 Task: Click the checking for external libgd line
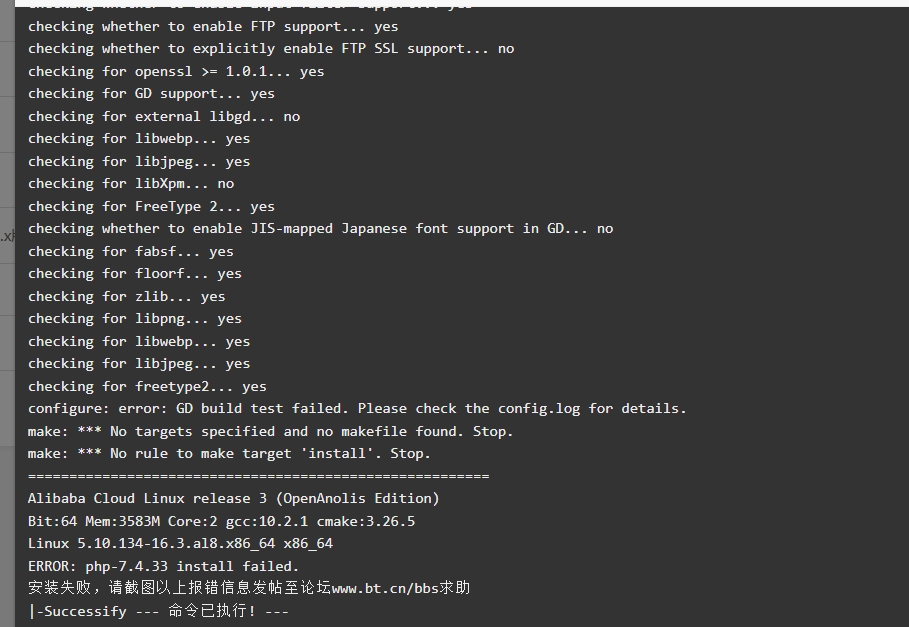pos(164,116)
